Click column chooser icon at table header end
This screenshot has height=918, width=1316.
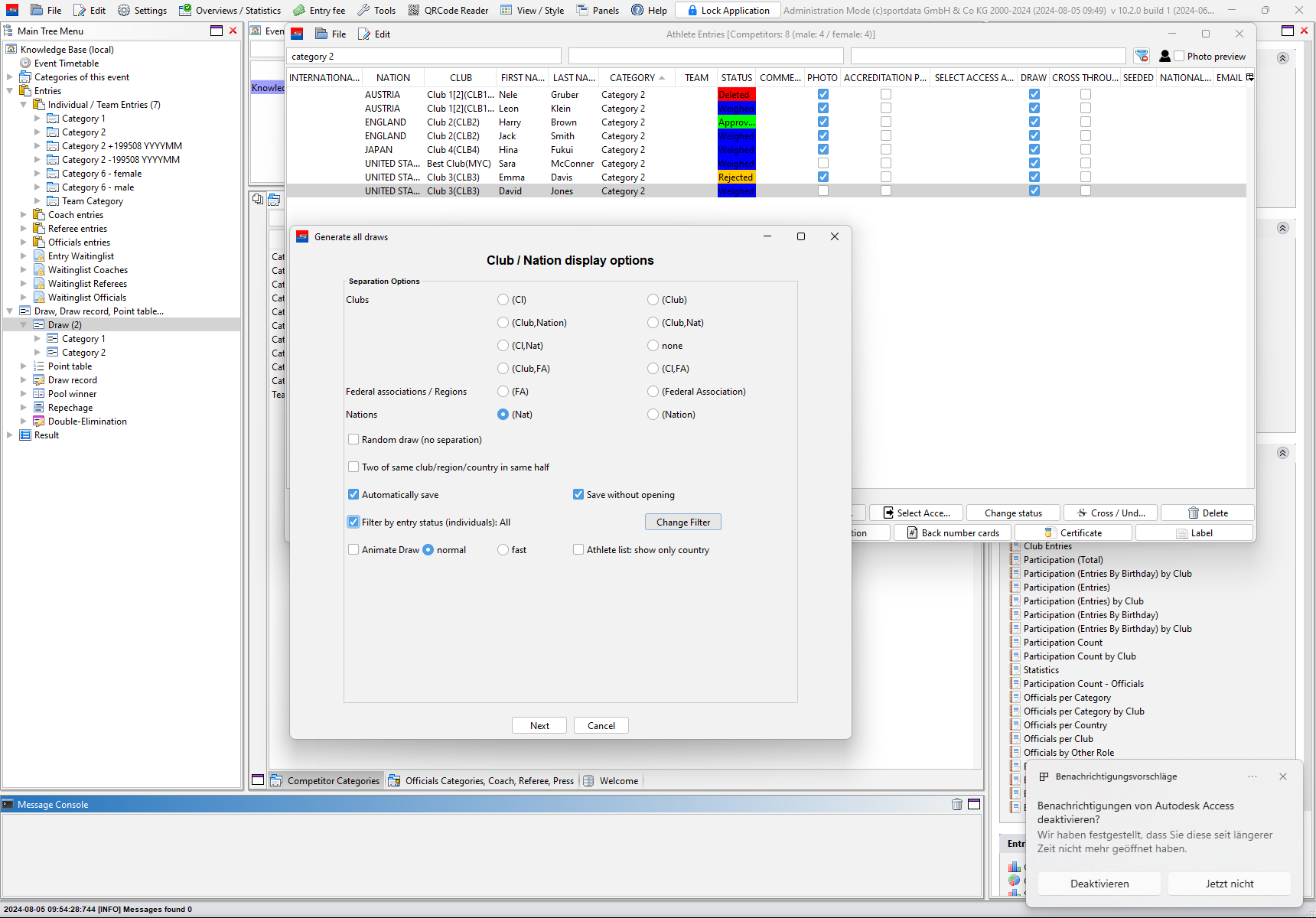1250,77
